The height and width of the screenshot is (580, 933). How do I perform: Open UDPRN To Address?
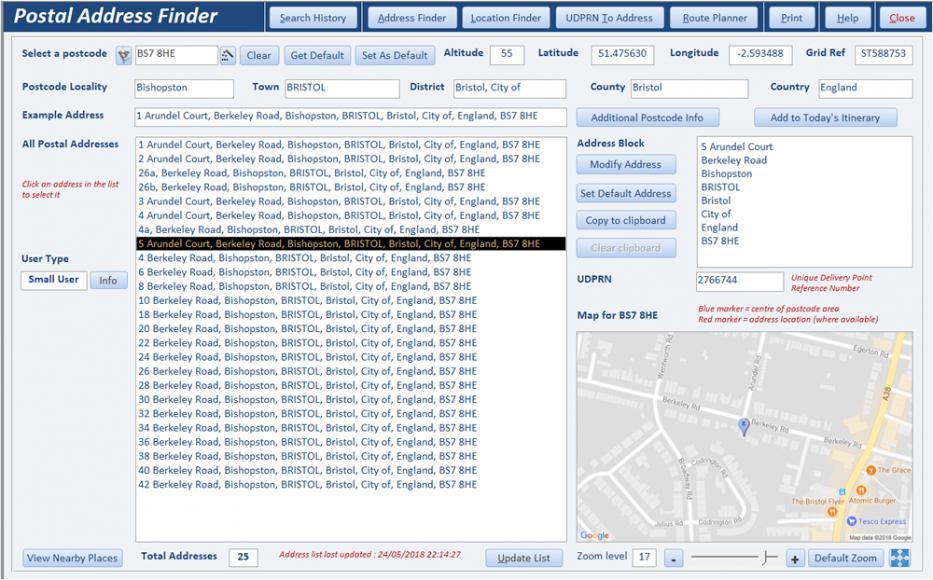[609, 18]
